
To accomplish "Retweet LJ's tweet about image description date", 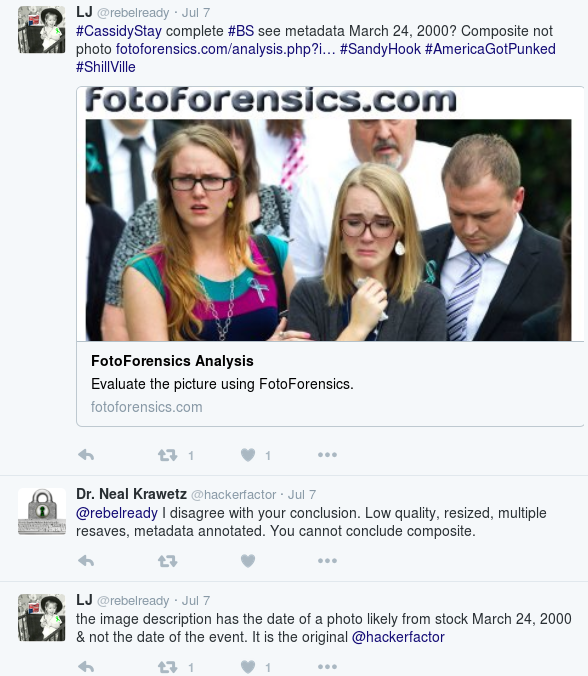I will [167, 667].
